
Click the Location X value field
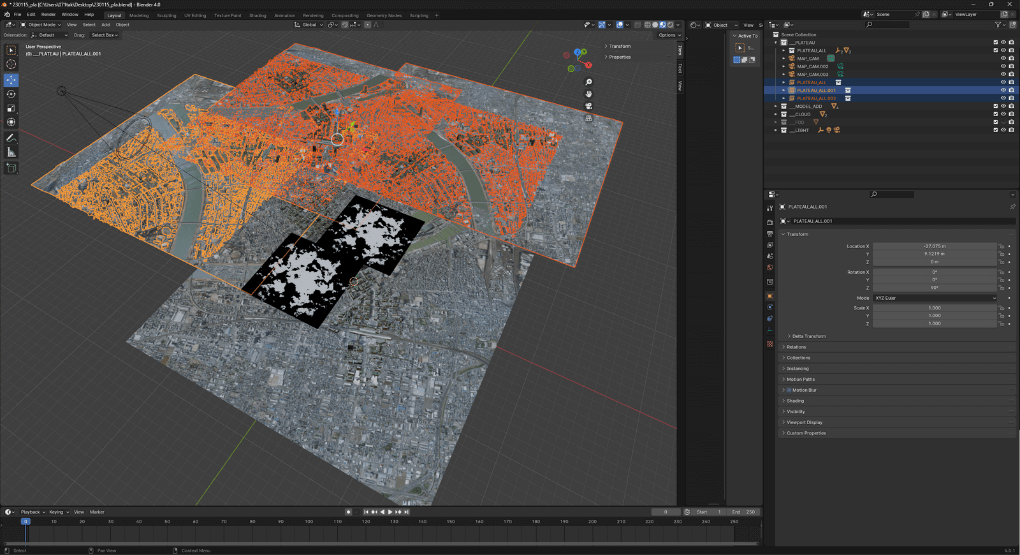pos(934,247)
